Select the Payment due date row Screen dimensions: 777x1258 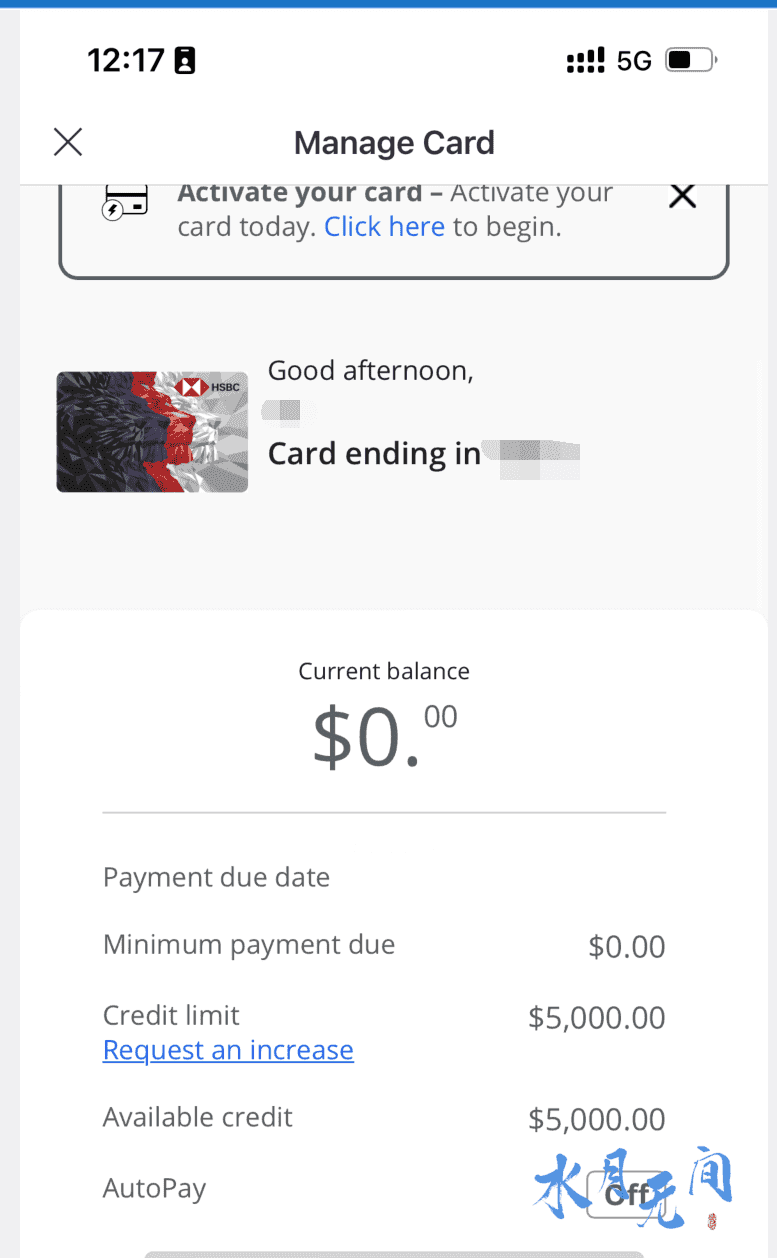(x=384, y=877)
